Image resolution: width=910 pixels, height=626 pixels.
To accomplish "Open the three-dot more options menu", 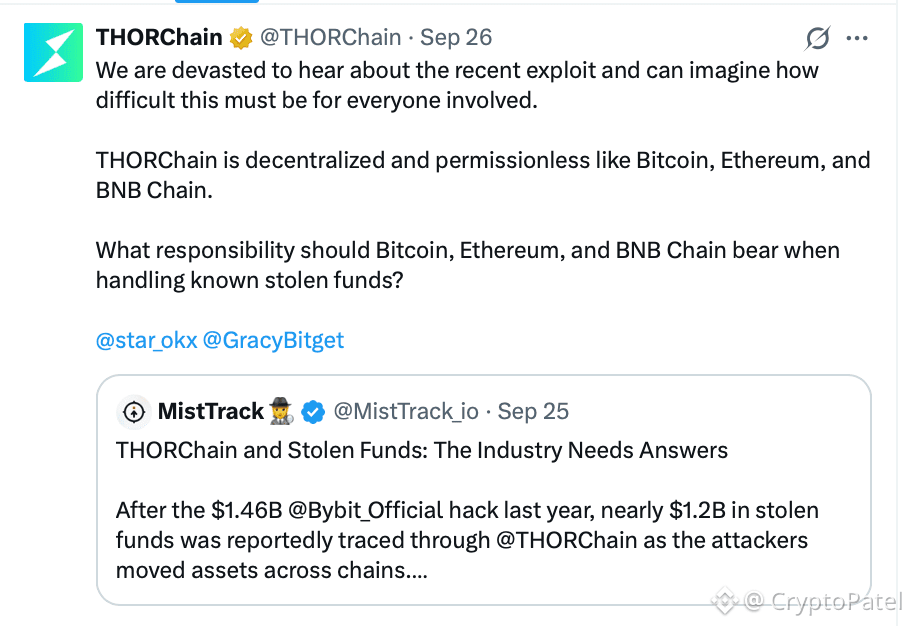I will tap(857, 38).
